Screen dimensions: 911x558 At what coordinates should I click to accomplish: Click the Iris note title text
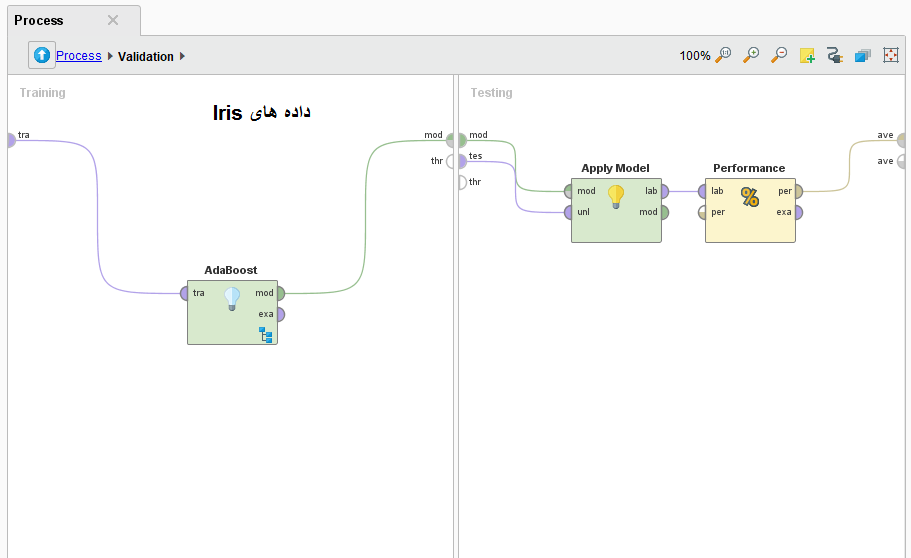(262, 112)
